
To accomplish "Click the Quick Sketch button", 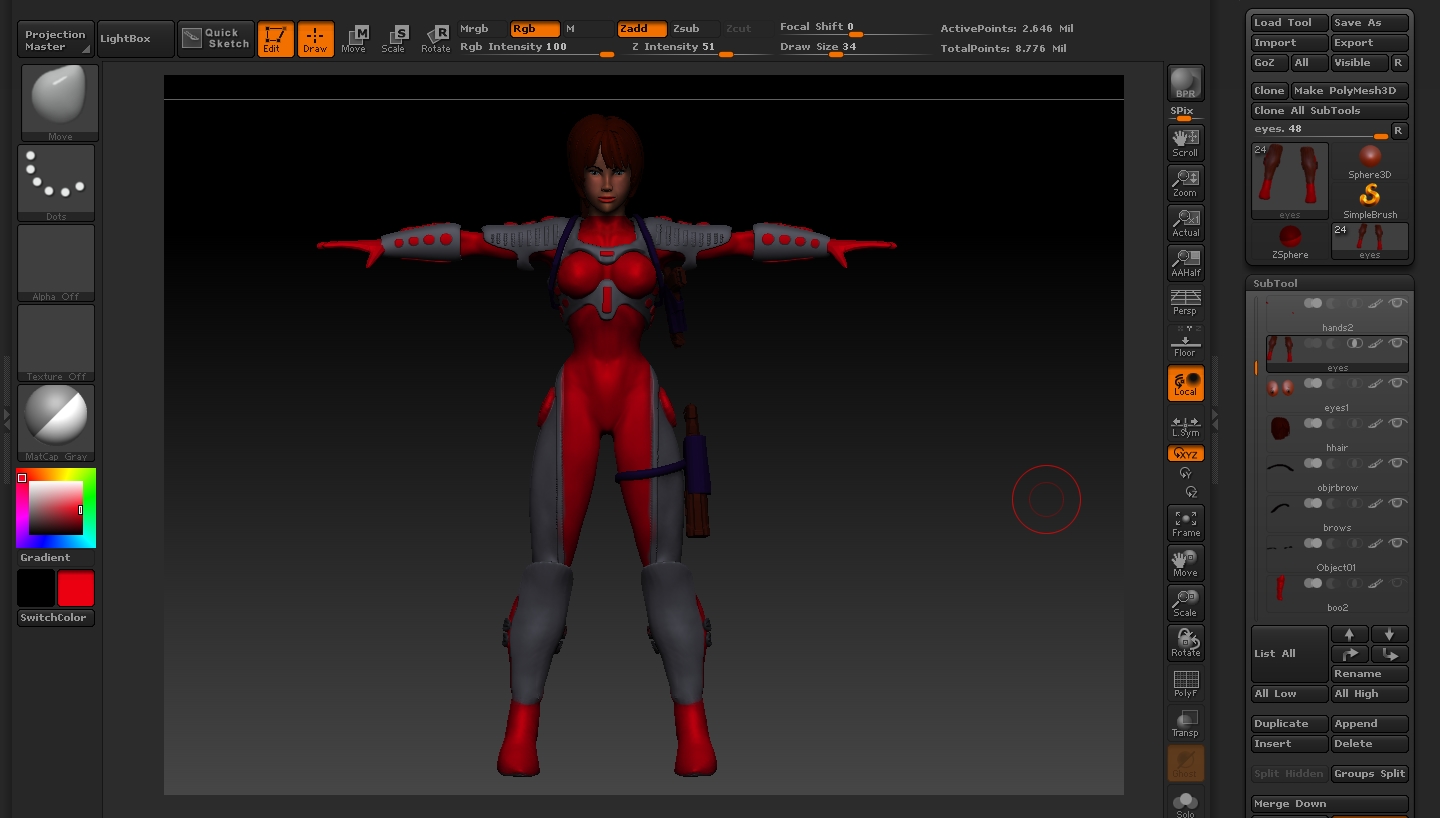I will click(x=216, y=39).
